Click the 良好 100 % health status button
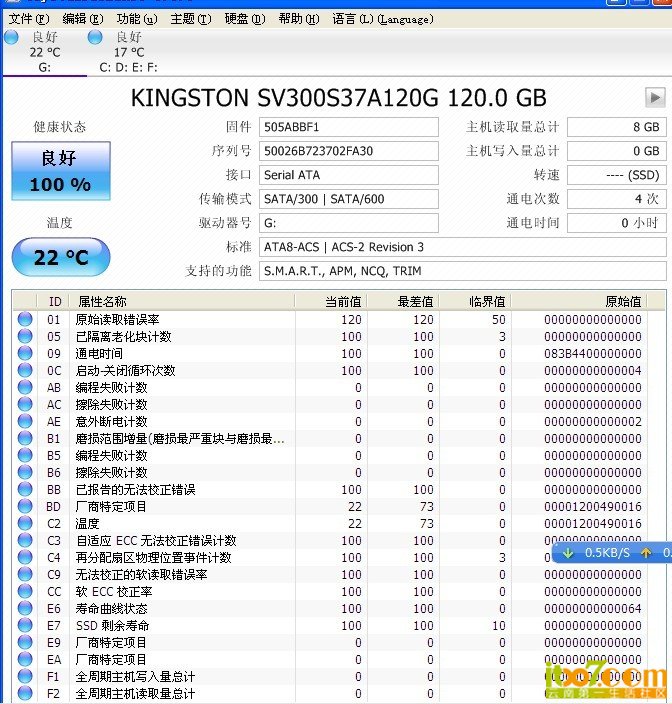The height and width of the screenshot is (704, 672). (x=61, y=171)
